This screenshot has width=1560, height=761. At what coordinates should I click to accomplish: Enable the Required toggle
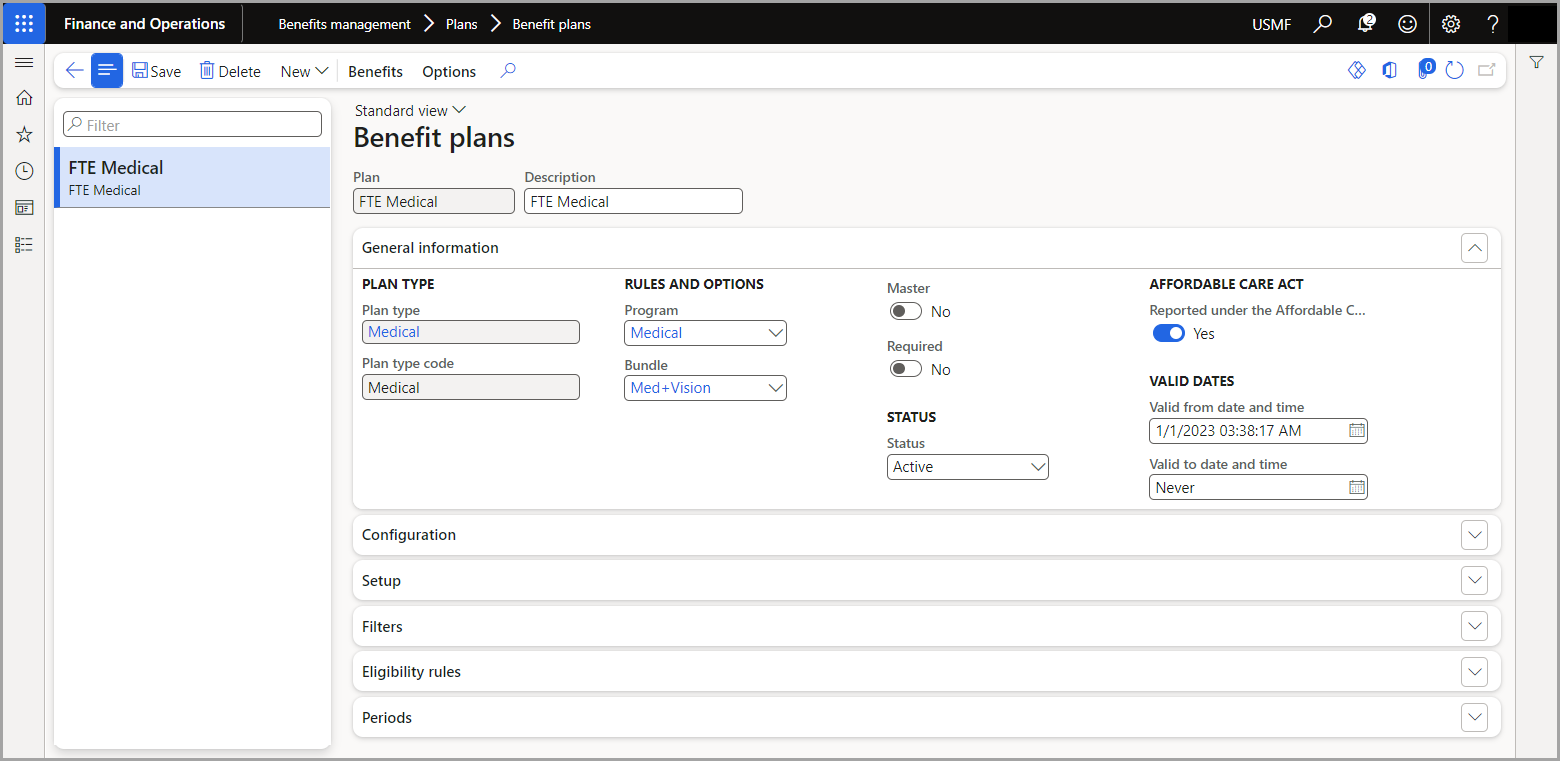[x=905, y=368]
